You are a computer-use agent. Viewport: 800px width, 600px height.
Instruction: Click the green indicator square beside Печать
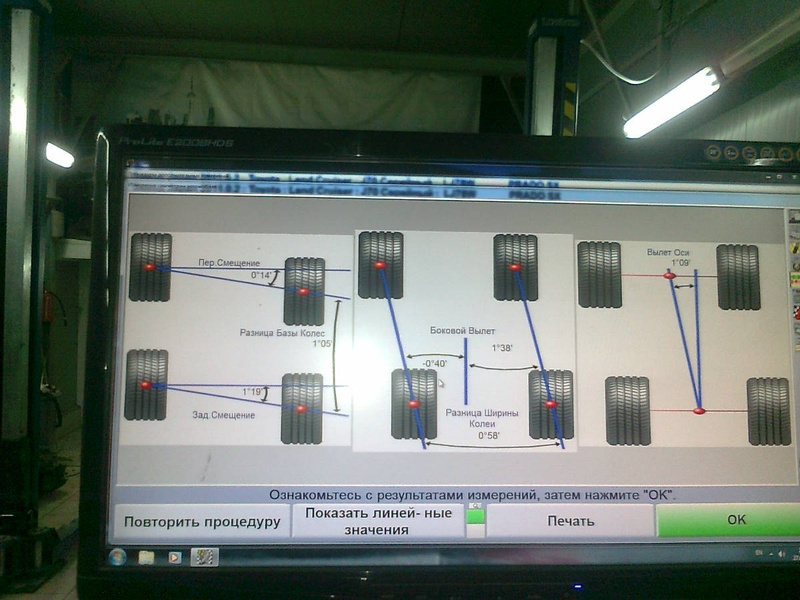coord(476,516)
